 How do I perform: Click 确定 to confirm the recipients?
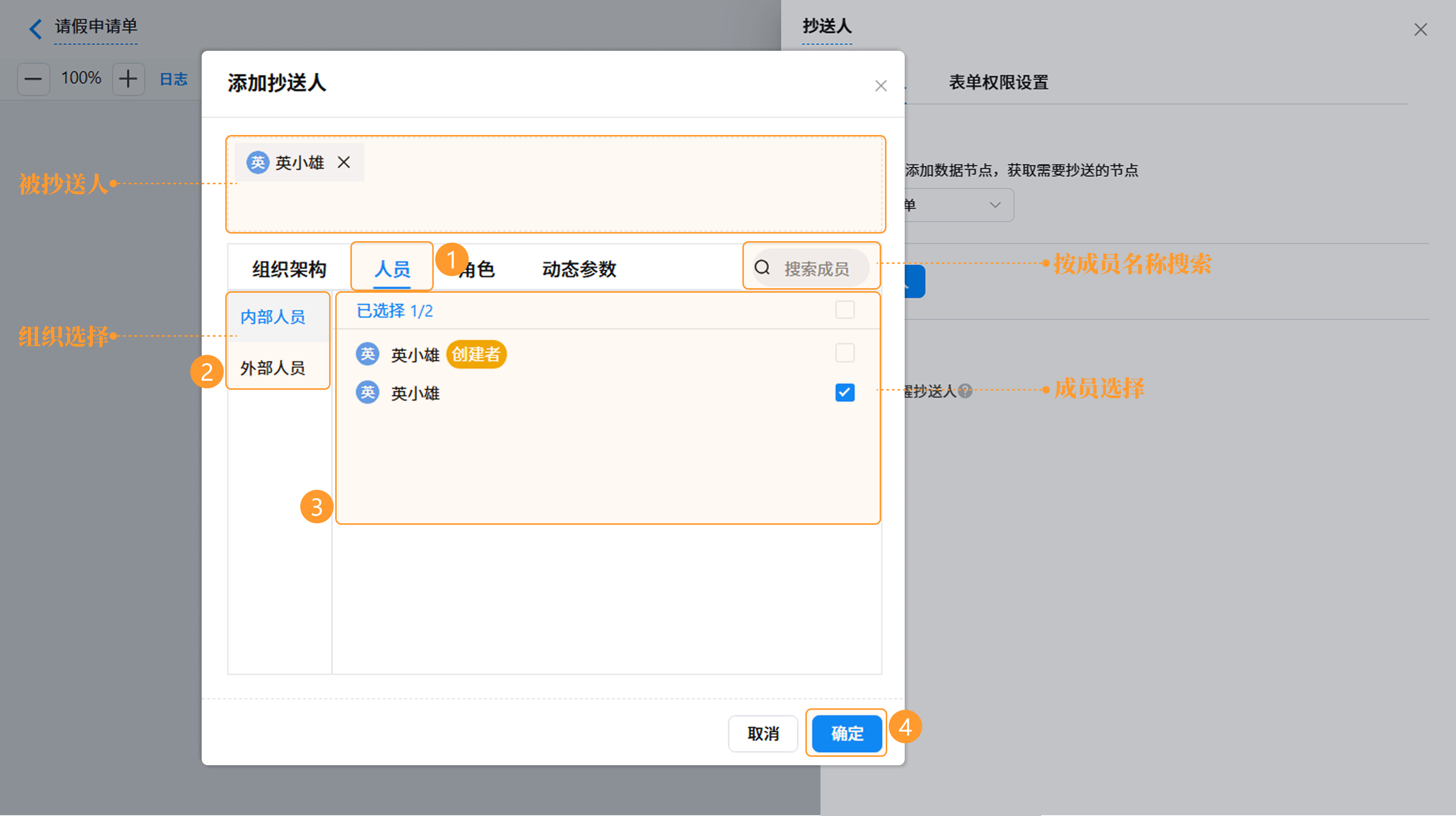pyautogui.click(x=847, y=733)
